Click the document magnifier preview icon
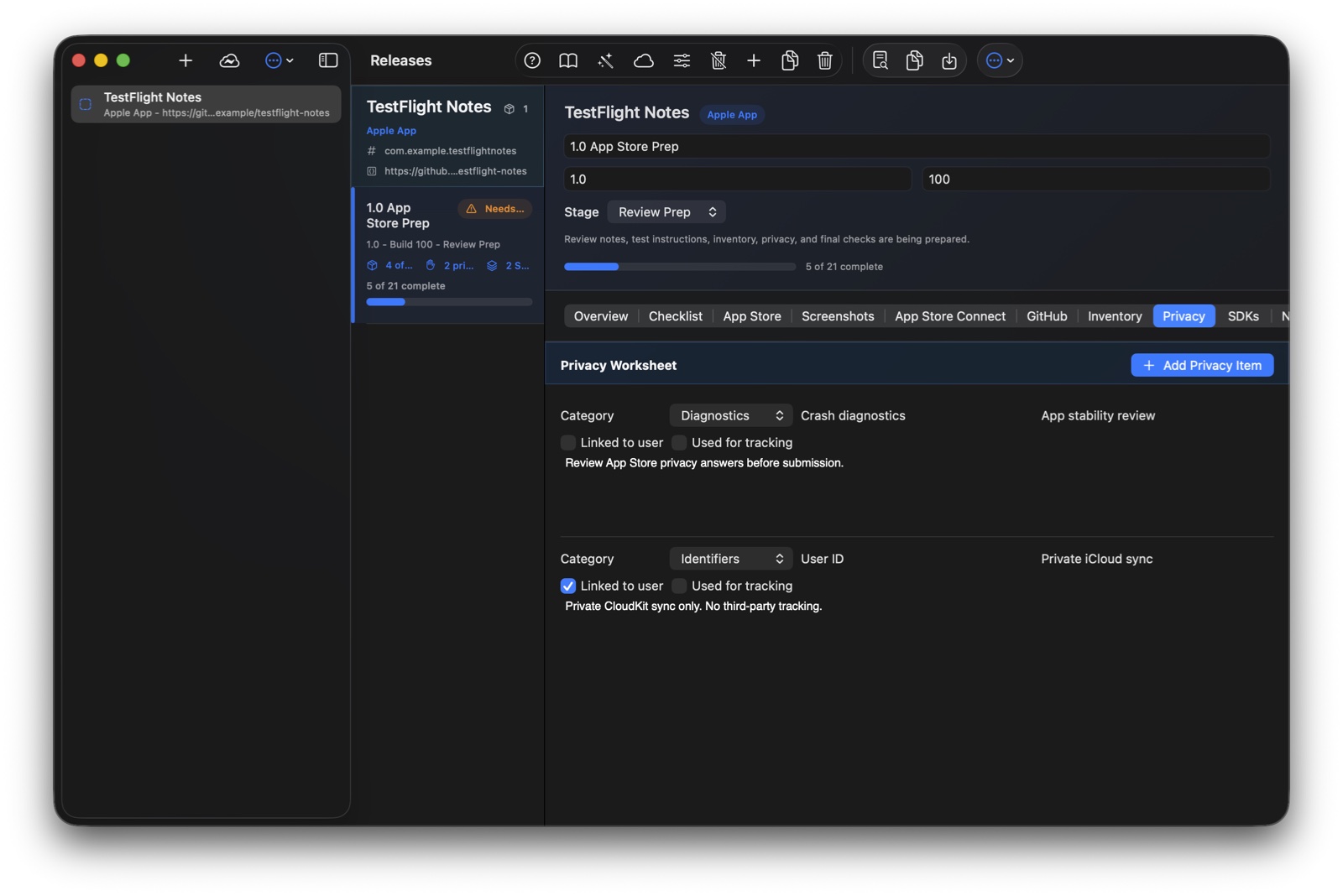Screen dimensions: 1343x896 click(x=880, y=60)
